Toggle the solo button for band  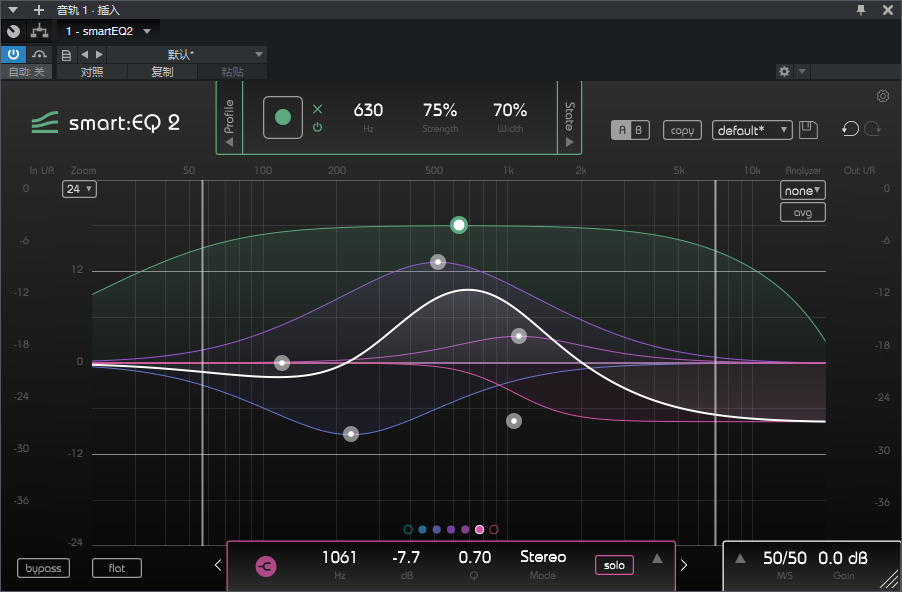click(x=614, y=565)
